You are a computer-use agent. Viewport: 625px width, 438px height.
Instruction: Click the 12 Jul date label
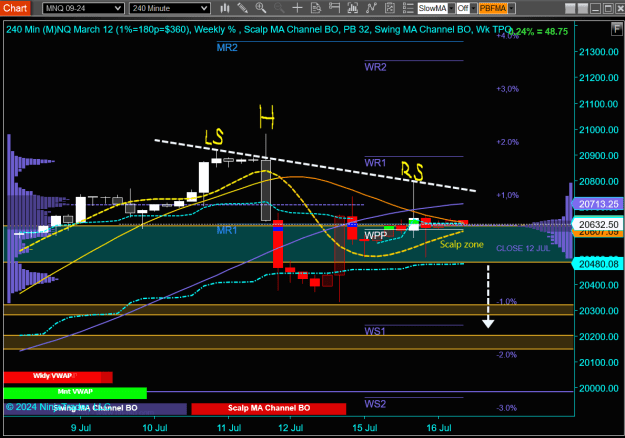pos(291,428)
